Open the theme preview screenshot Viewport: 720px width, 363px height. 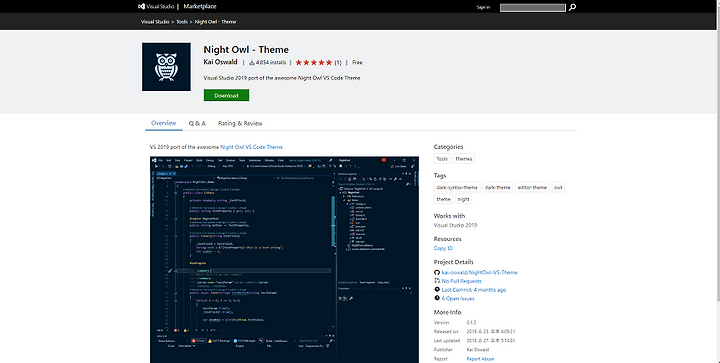click(x=284, y=260)
